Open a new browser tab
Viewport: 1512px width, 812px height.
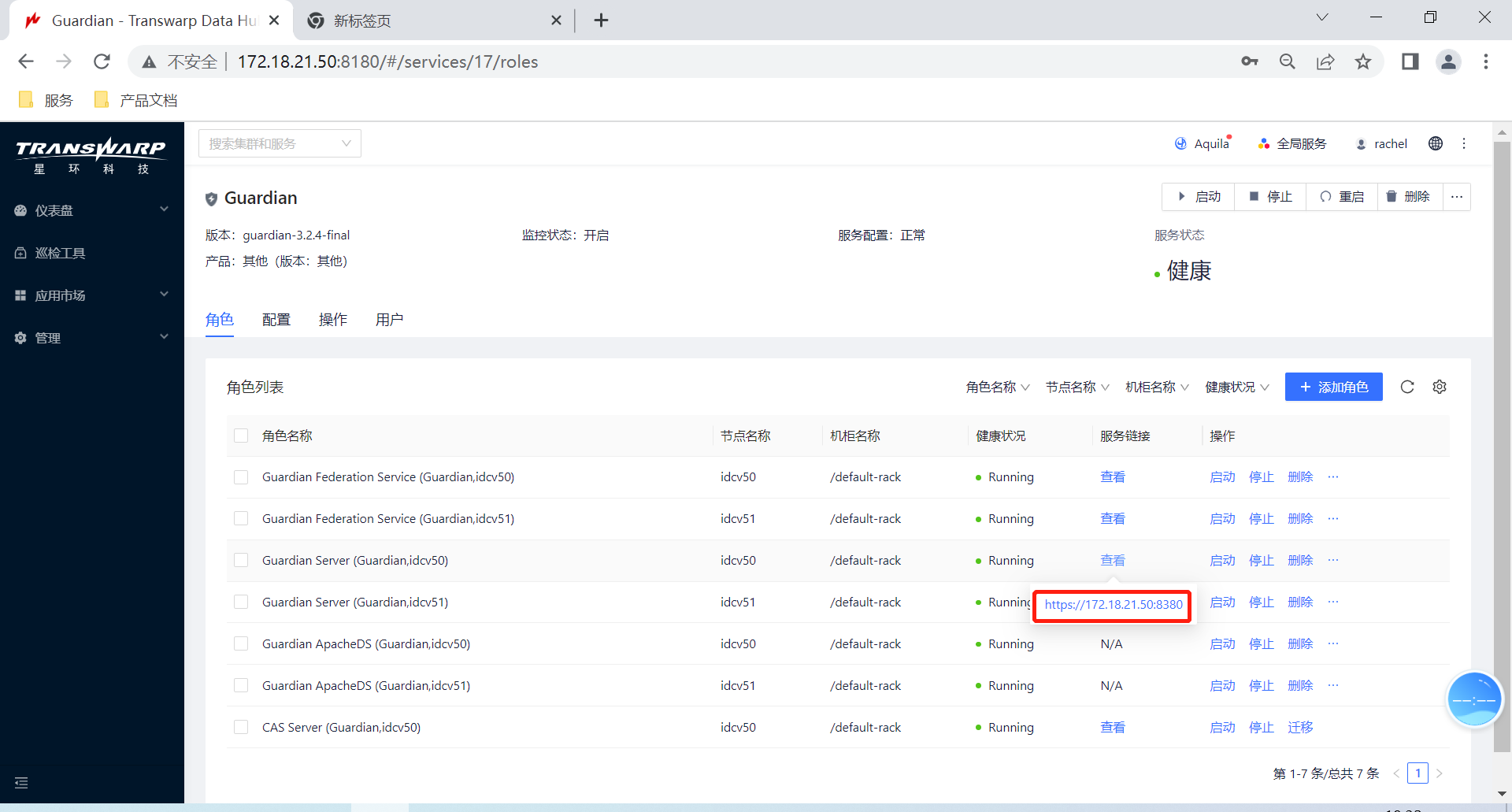[x=601, y=20]
